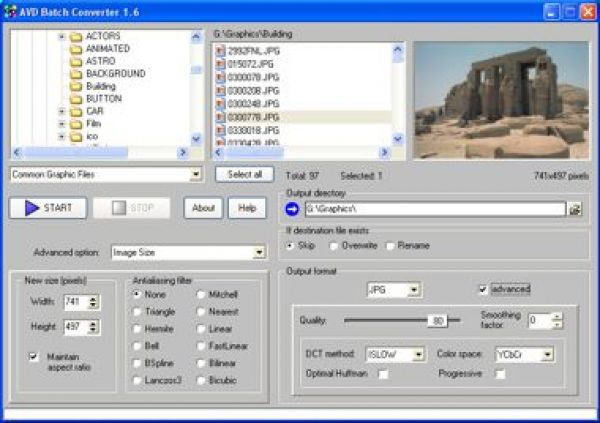
Task: Expand the ico folder tree node
Action: tap(62, 137)
